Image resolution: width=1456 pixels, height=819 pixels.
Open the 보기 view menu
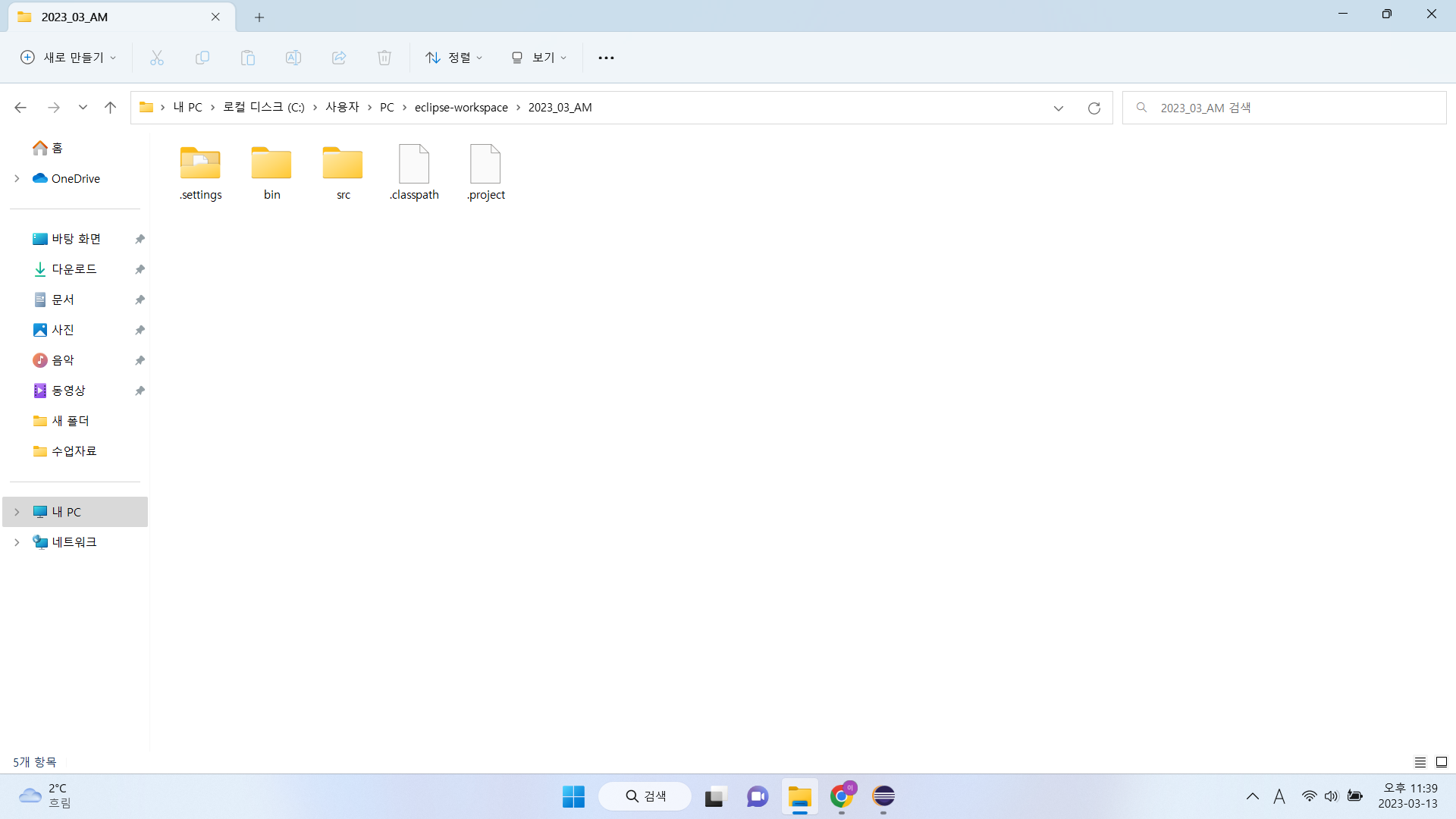point(538,58)
